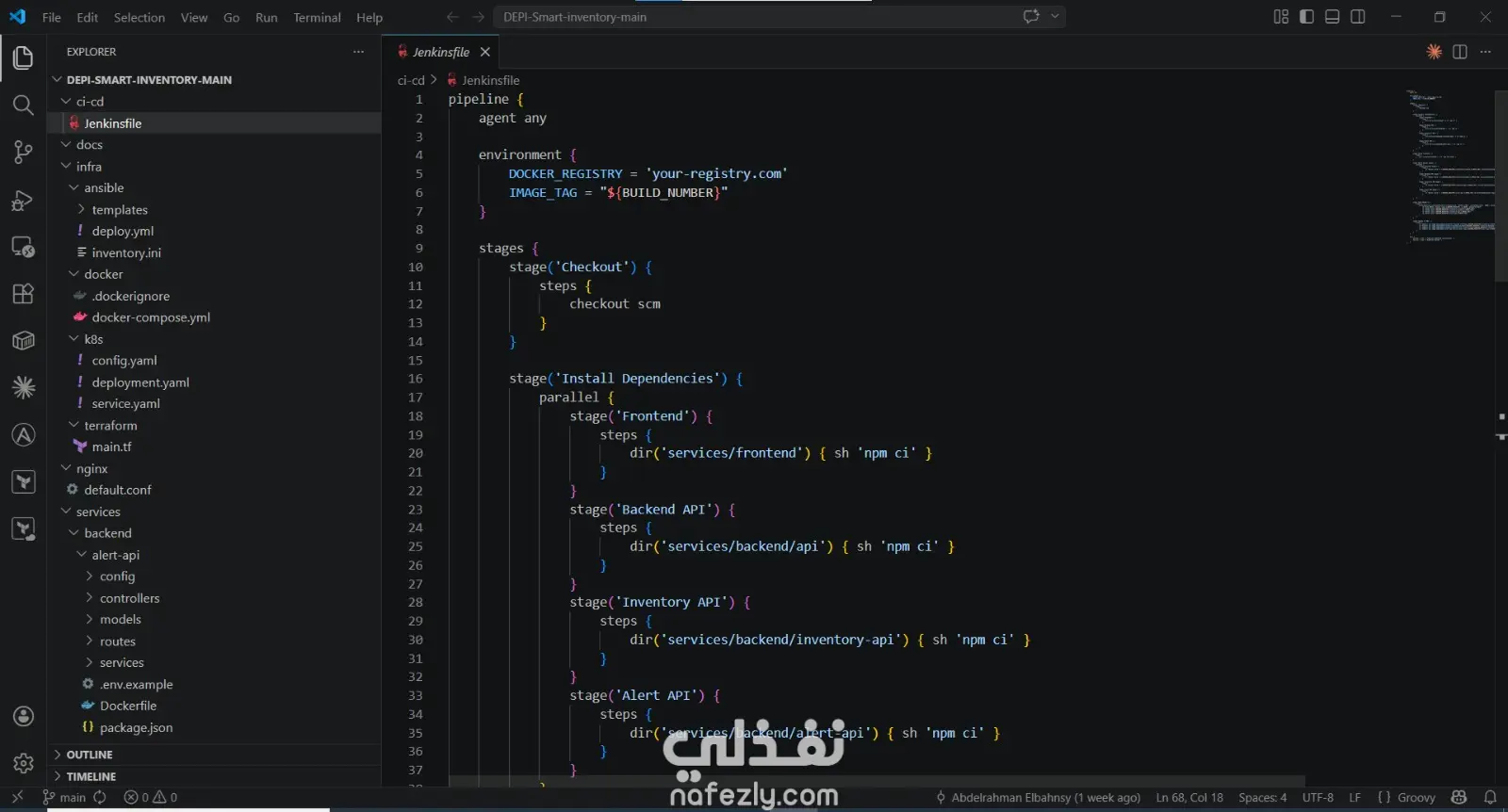Open the editor More Actions ellipsis
The image size is (1508, 812).
point(1485,52)
